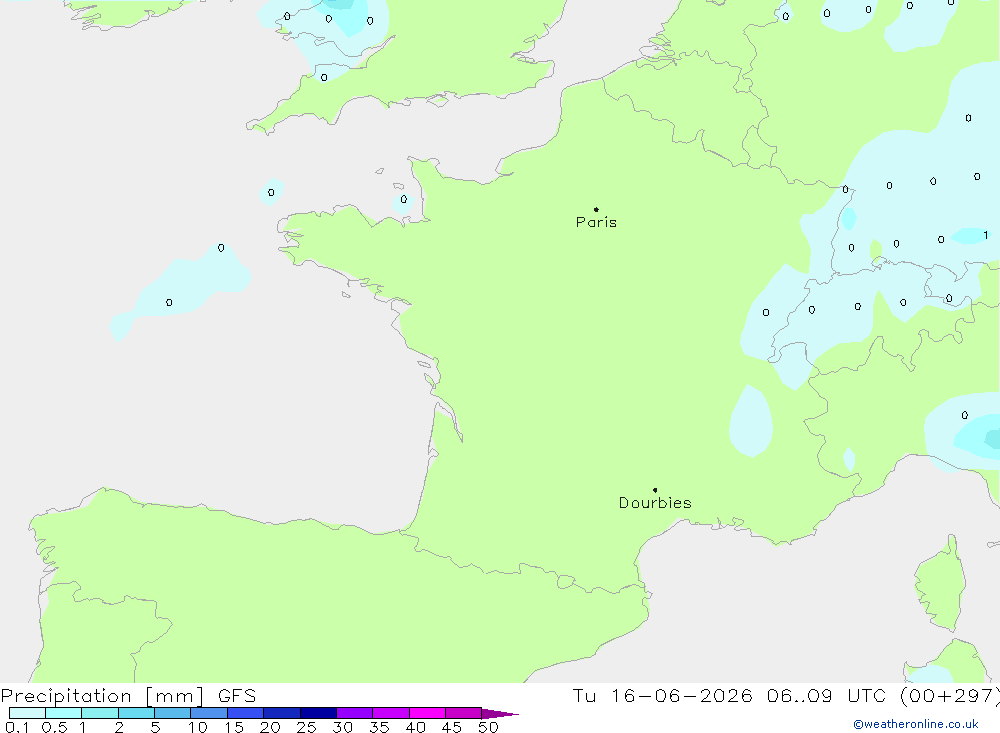
Task: Select the 20 mm legend color swatch
Action: click(x=282, y=713)
